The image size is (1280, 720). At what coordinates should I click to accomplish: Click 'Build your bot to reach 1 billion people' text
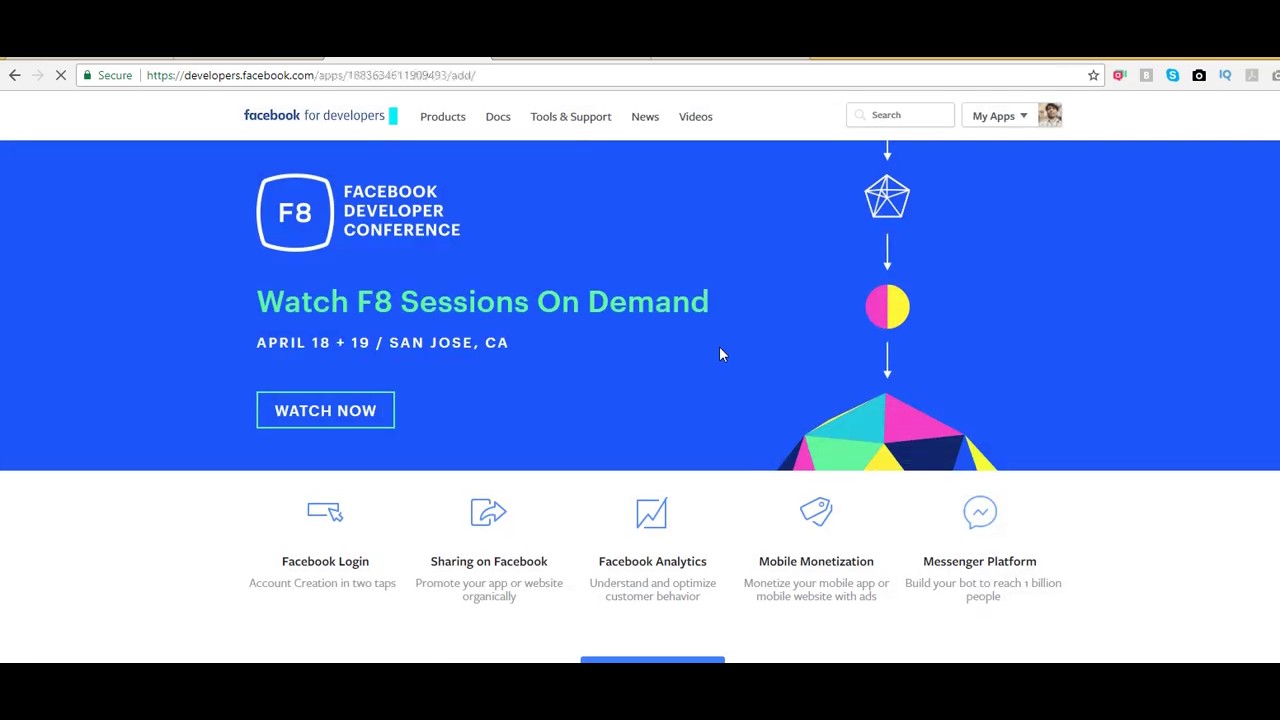pos(983,589)
